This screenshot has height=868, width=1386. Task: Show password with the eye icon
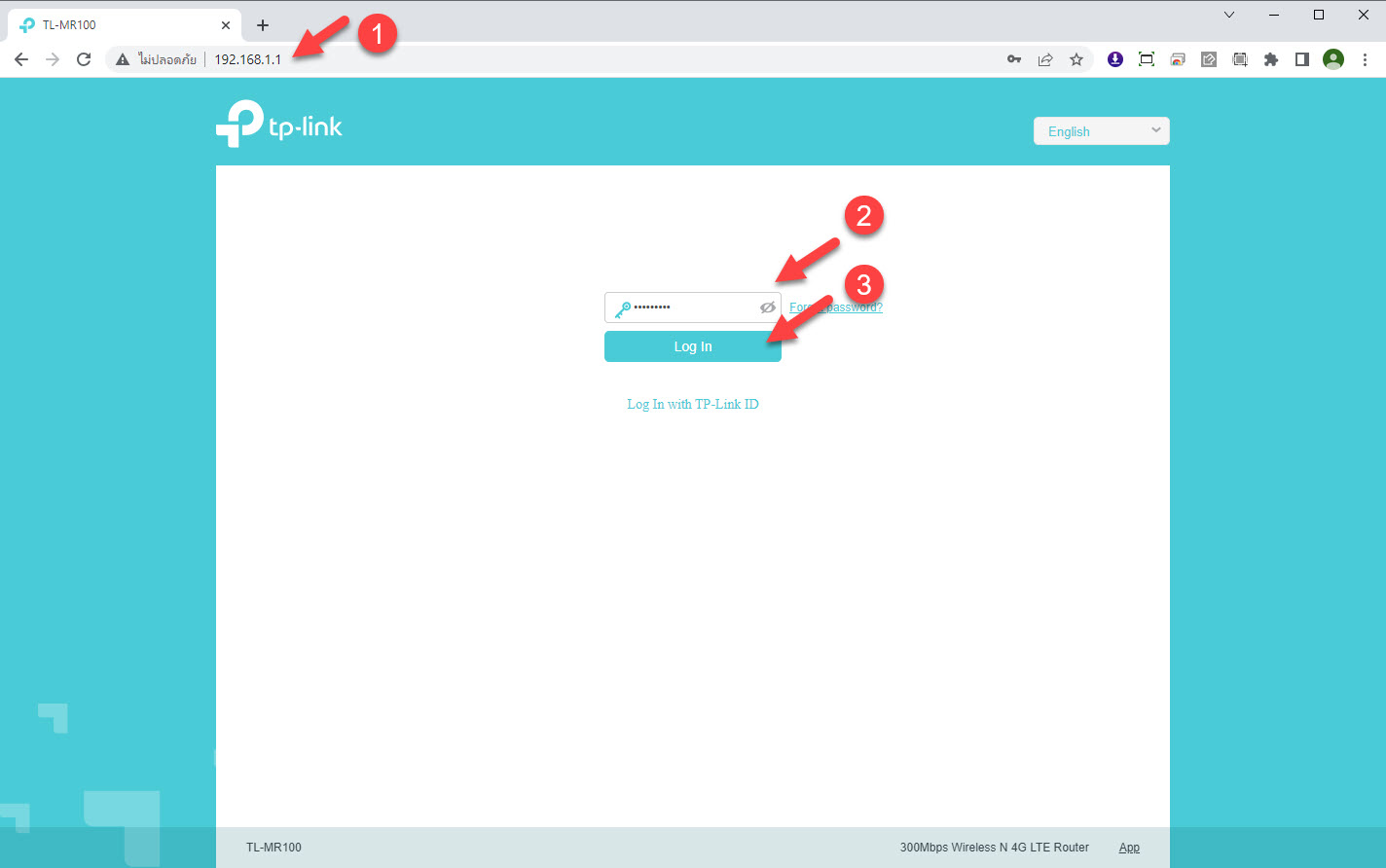(768, 307)
